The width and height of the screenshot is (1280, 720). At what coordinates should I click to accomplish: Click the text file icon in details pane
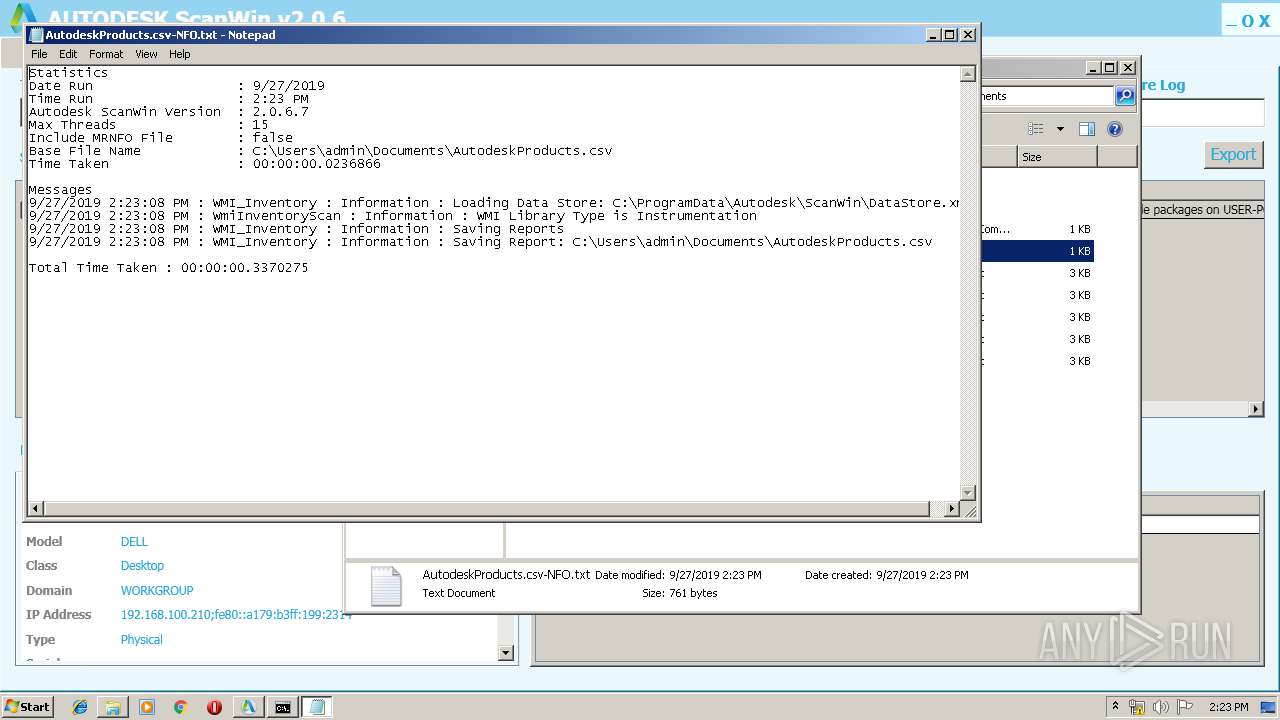coord(386,586)
